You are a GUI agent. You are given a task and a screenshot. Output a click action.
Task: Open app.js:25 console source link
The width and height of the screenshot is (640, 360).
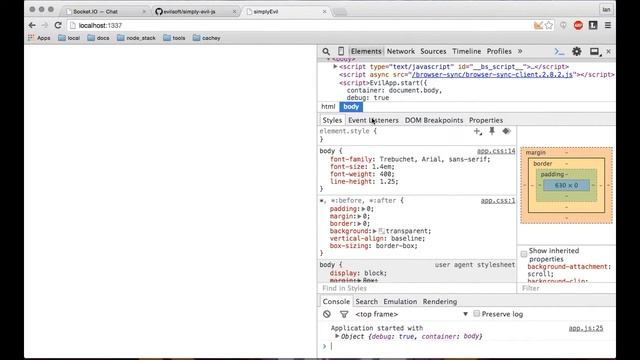click(x=586, y=328)
